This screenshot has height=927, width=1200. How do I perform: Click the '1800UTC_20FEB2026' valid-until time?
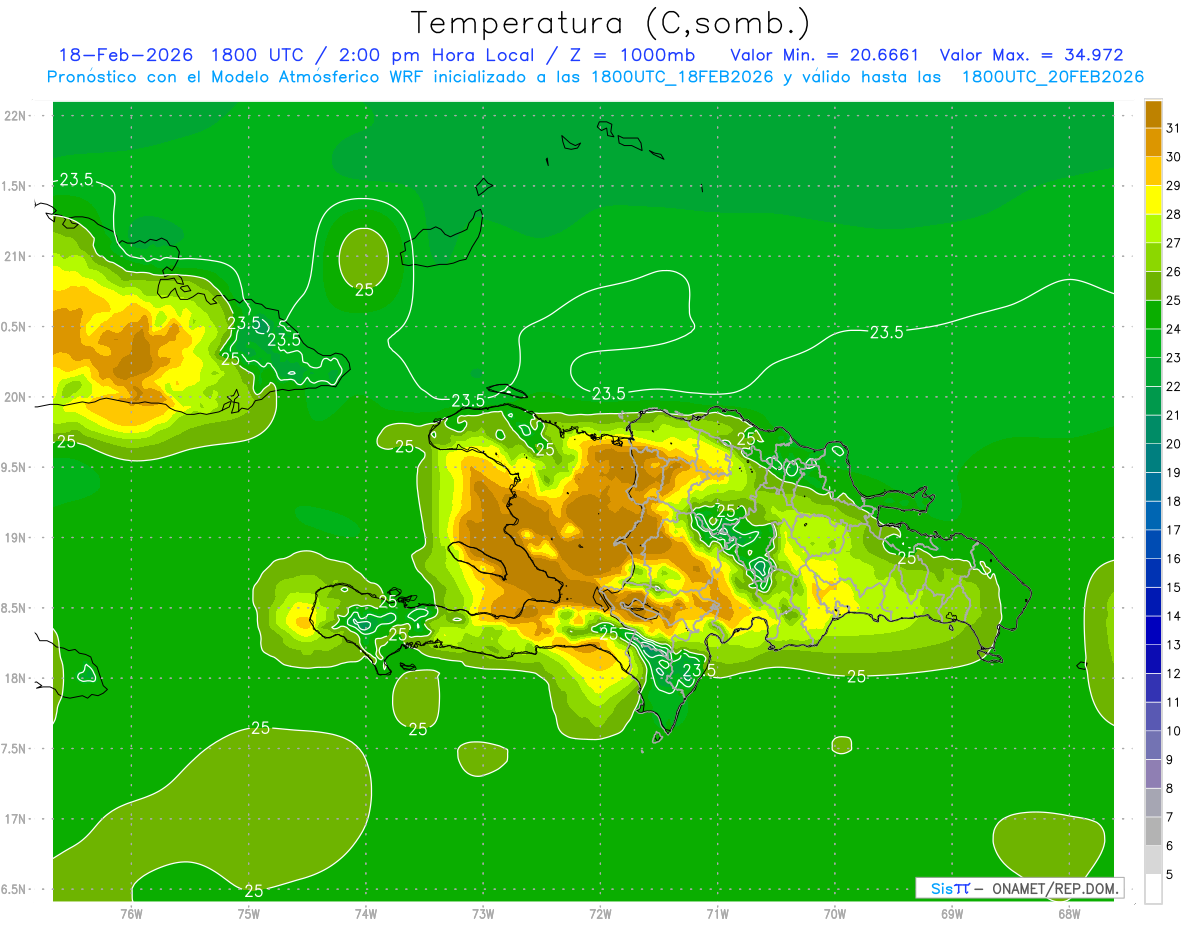pyautogui.click(x=1053, y=77)
